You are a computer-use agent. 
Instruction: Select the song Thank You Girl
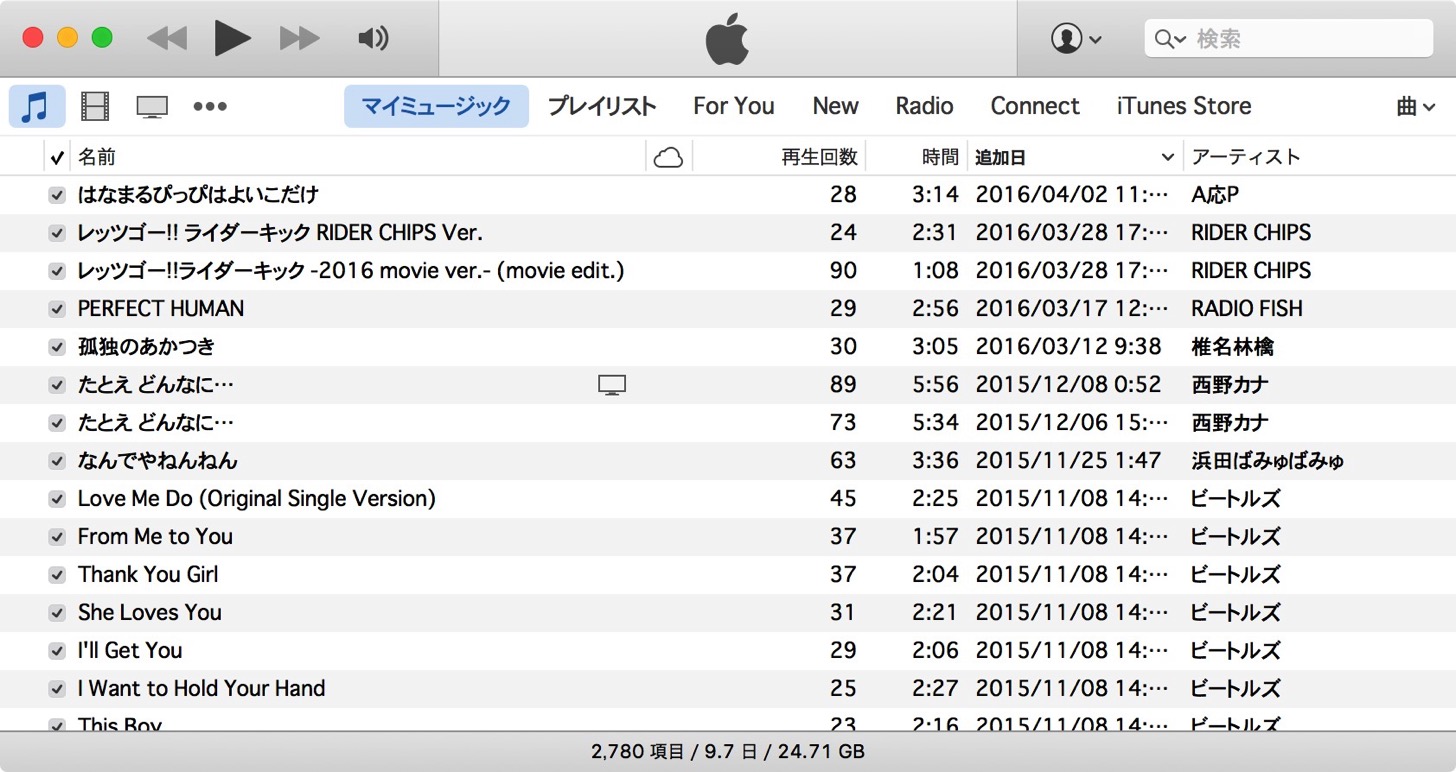point(148,574)
